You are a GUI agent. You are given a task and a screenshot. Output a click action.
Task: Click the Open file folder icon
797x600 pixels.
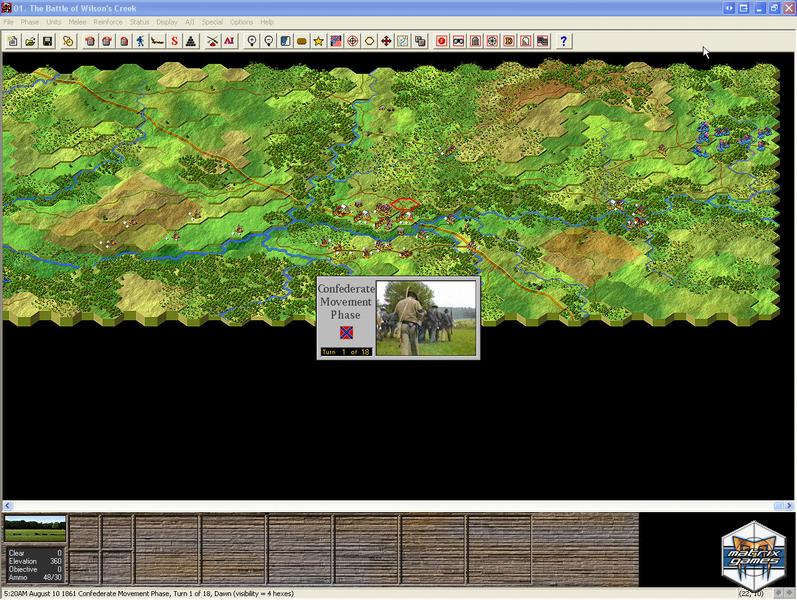click(x=30, y=41)
